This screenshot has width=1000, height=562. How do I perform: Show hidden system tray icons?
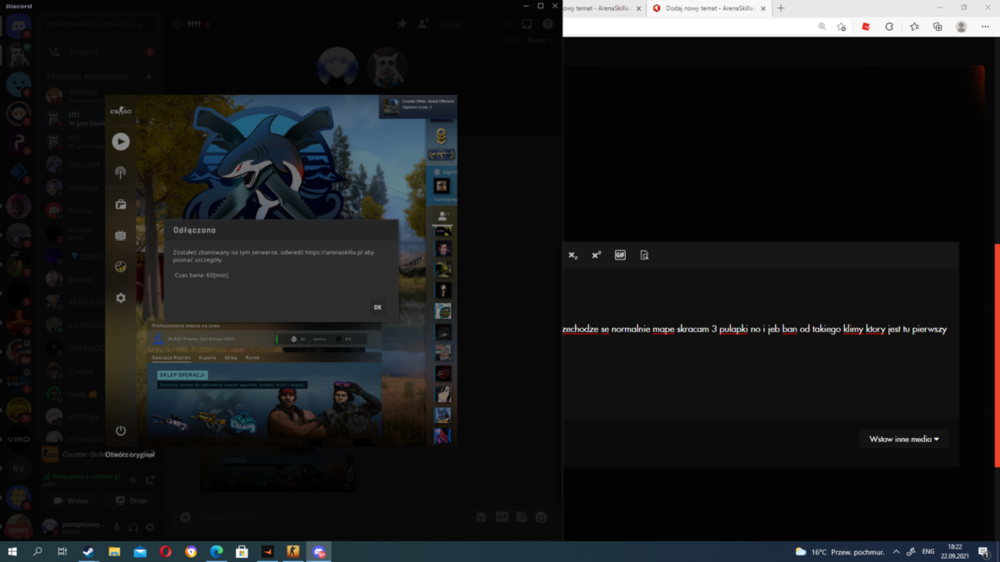pos(896,552)
